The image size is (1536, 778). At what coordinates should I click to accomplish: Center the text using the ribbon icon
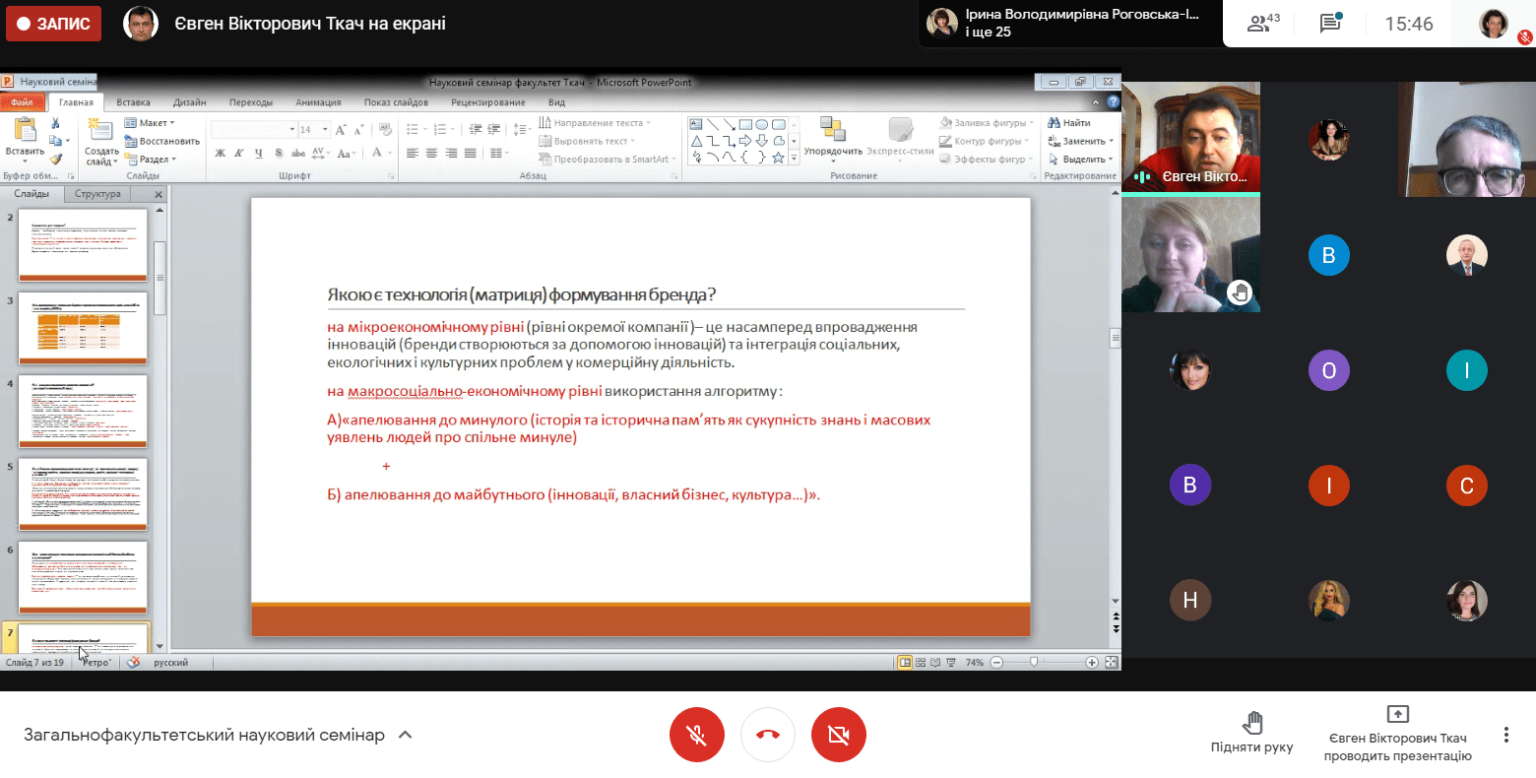click(431, 153)
